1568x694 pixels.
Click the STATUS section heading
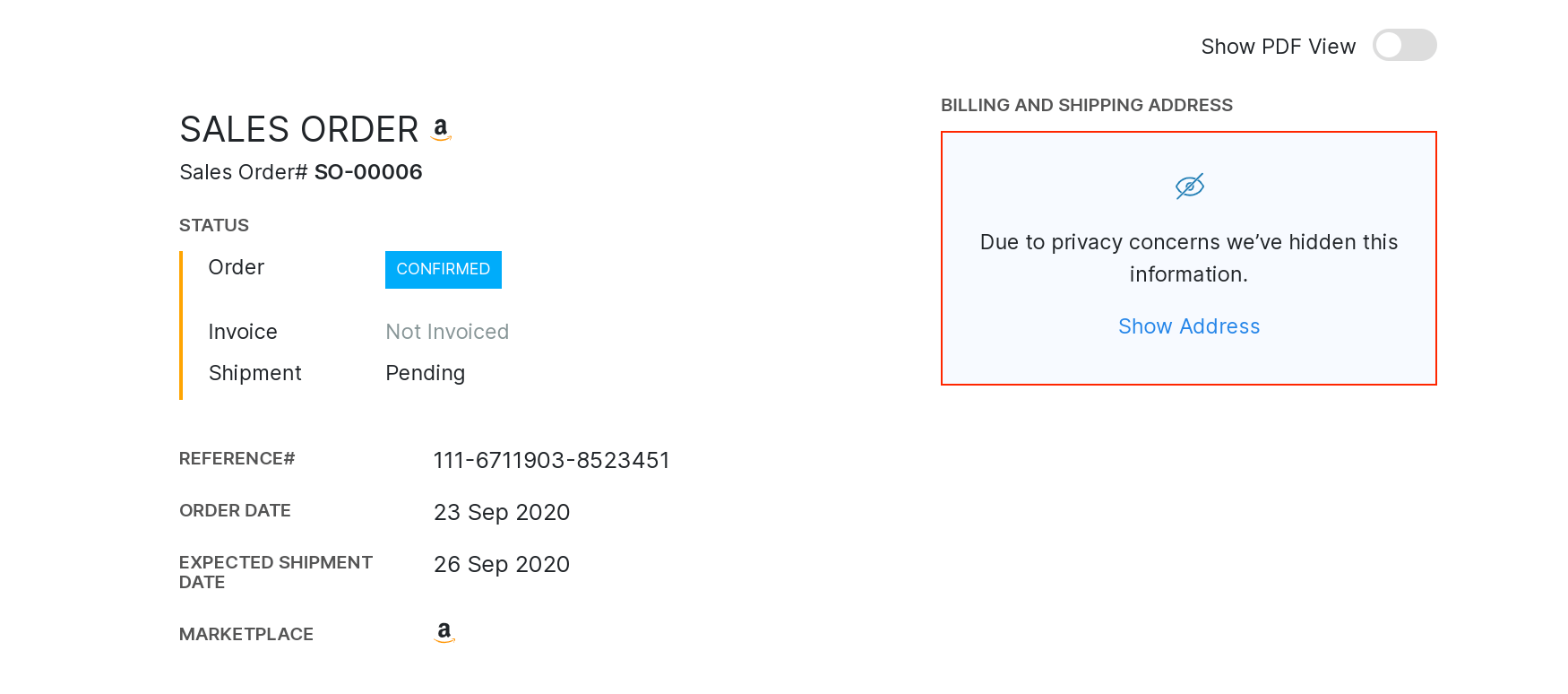(x=214, y=225)
